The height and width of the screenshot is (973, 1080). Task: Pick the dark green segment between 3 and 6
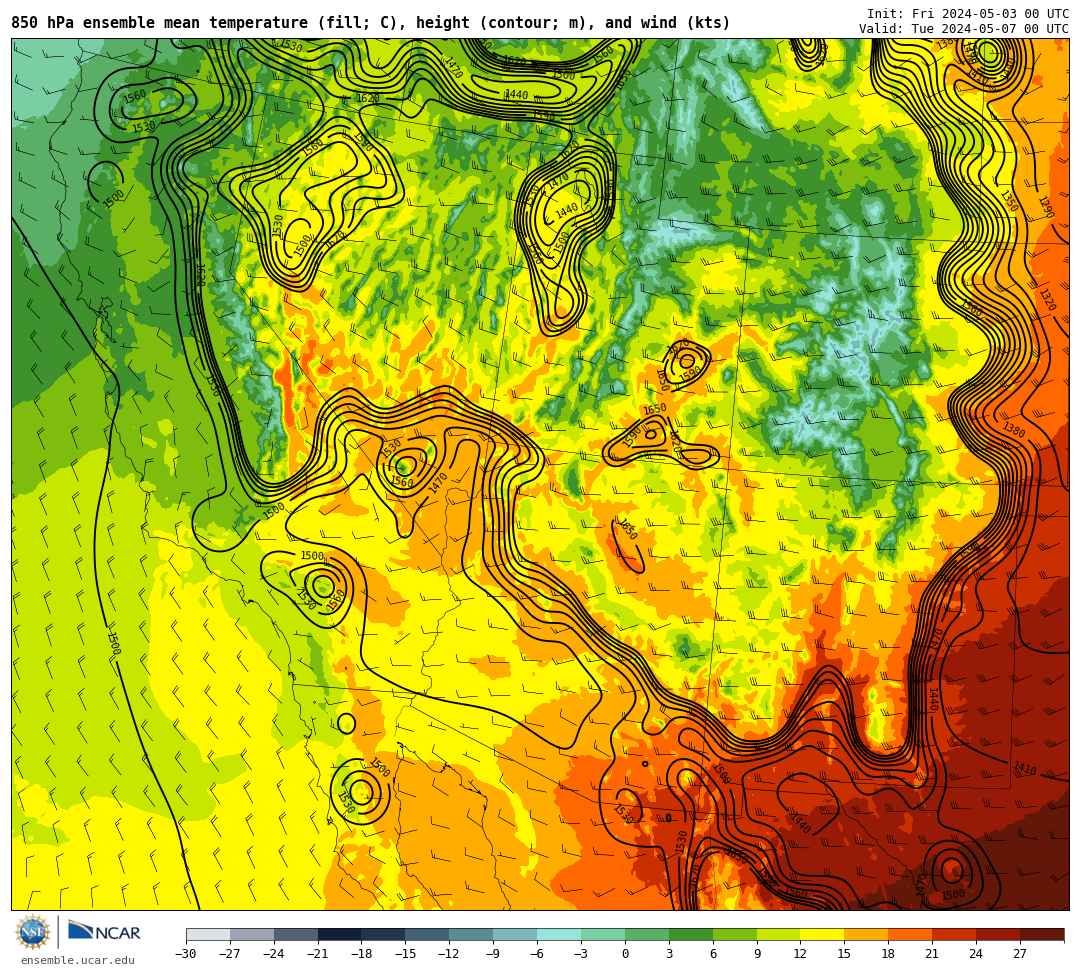(691, 934)
